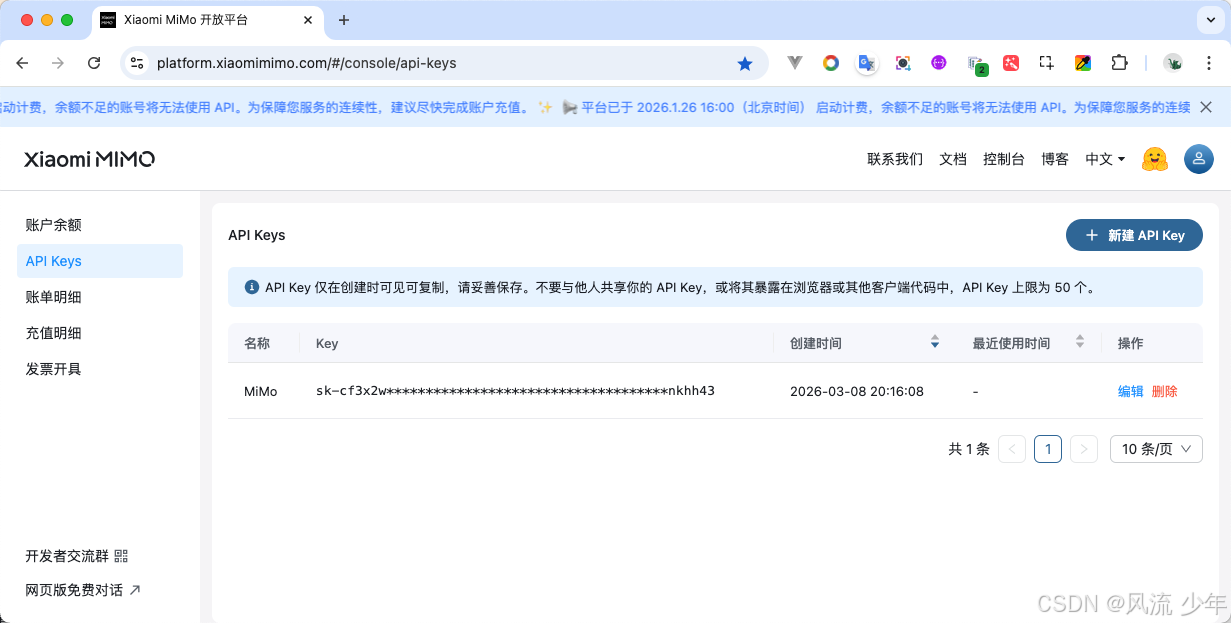Click 删除 to remove the MiMo key

pyautogui.click(x=1165, y=391)
